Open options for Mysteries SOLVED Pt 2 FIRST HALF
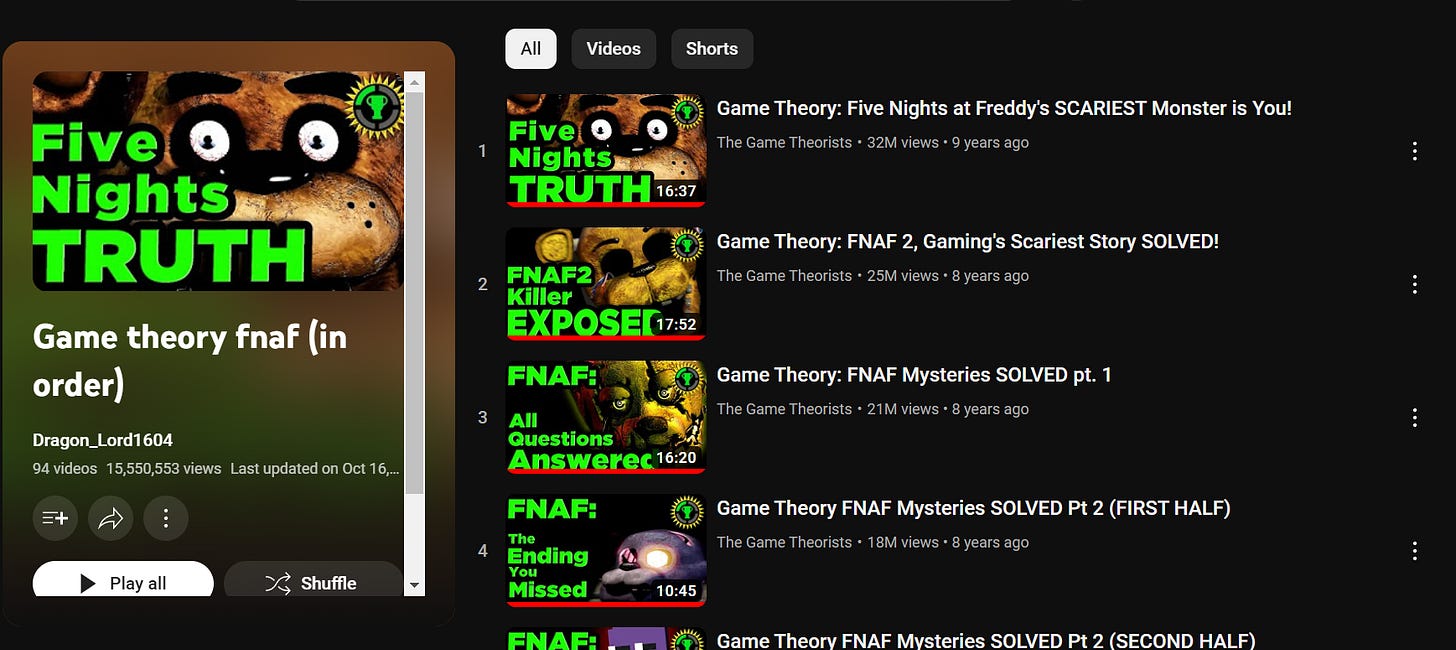The width and height of the screenshot is (1456, 650). (x=1414, y=551)
